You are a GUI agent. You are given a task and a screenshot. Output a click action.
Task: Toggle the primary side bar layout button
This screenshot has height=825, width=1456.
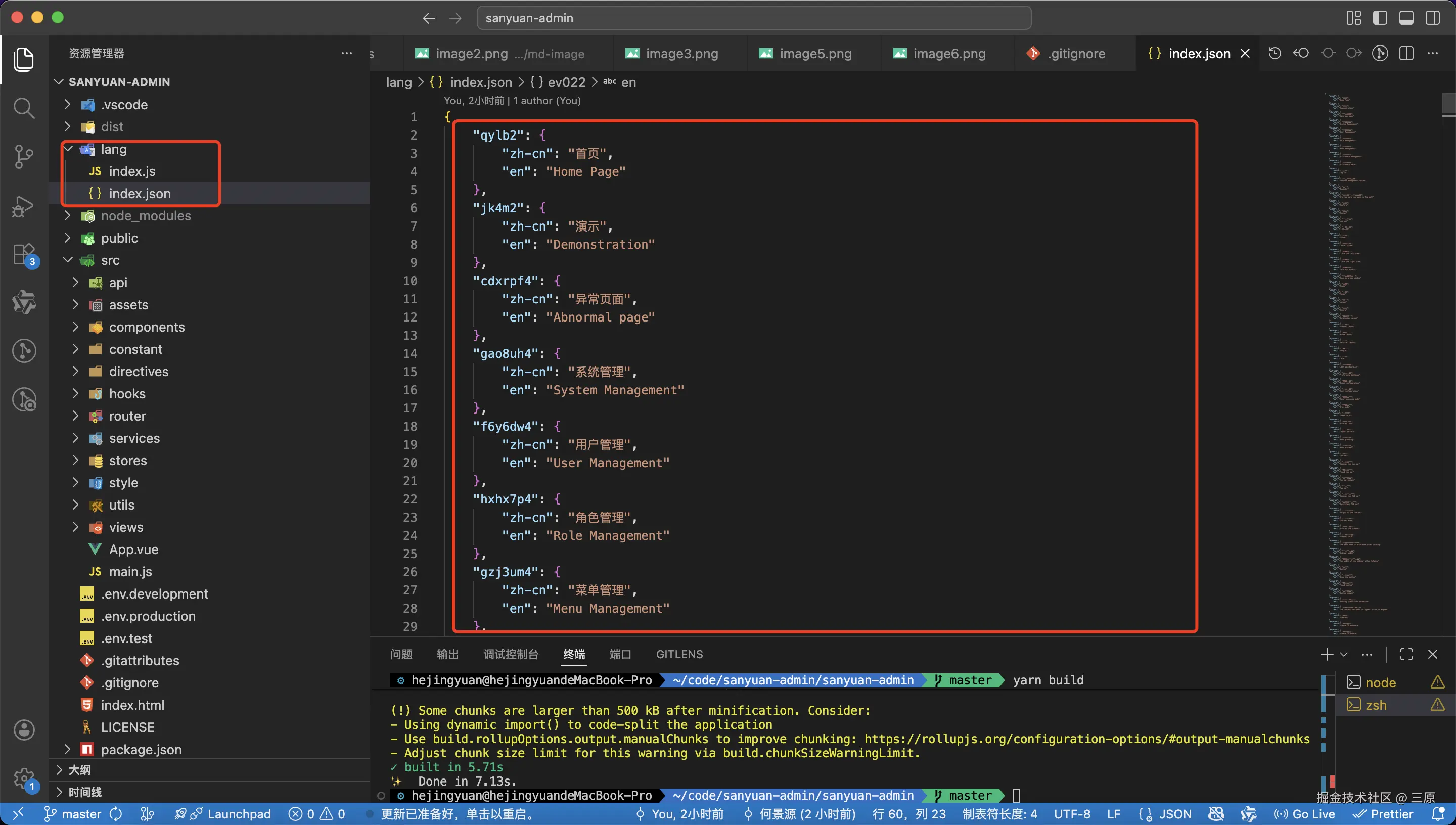pyautogui.click(x=1380, y=18)
